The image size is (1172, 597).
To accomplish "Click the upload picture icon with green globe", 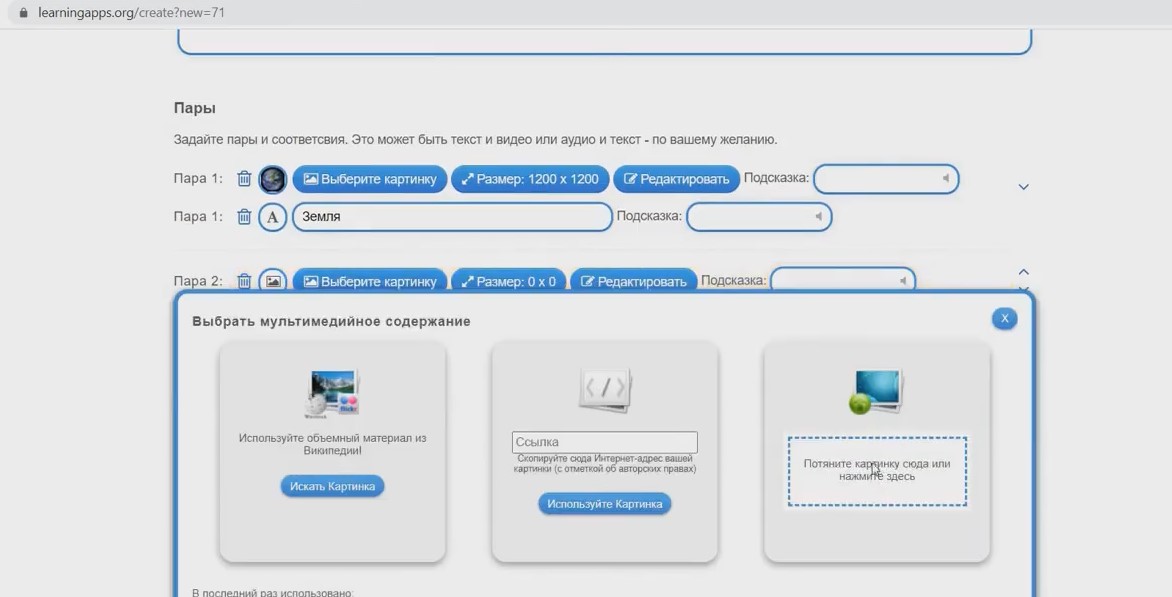I will [x=876, y=392].
